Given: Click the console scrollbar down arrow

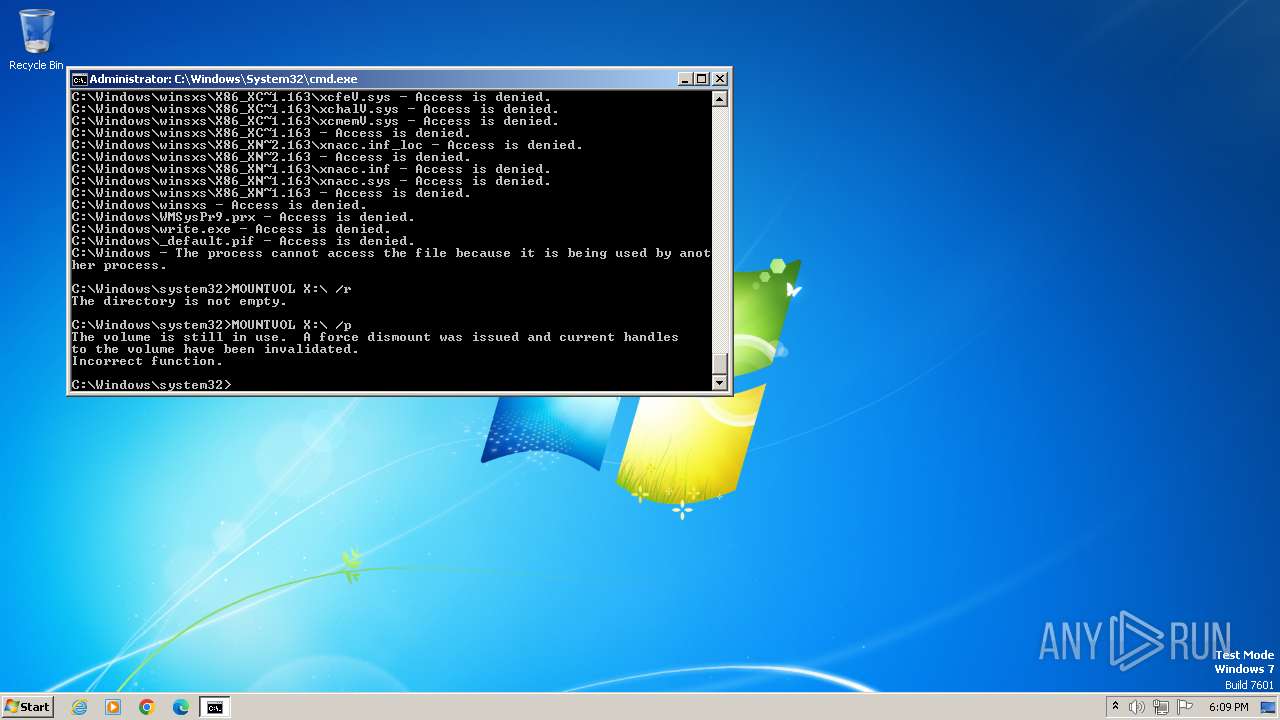Looking at the screenshot, I should click(x=719, y=382).
